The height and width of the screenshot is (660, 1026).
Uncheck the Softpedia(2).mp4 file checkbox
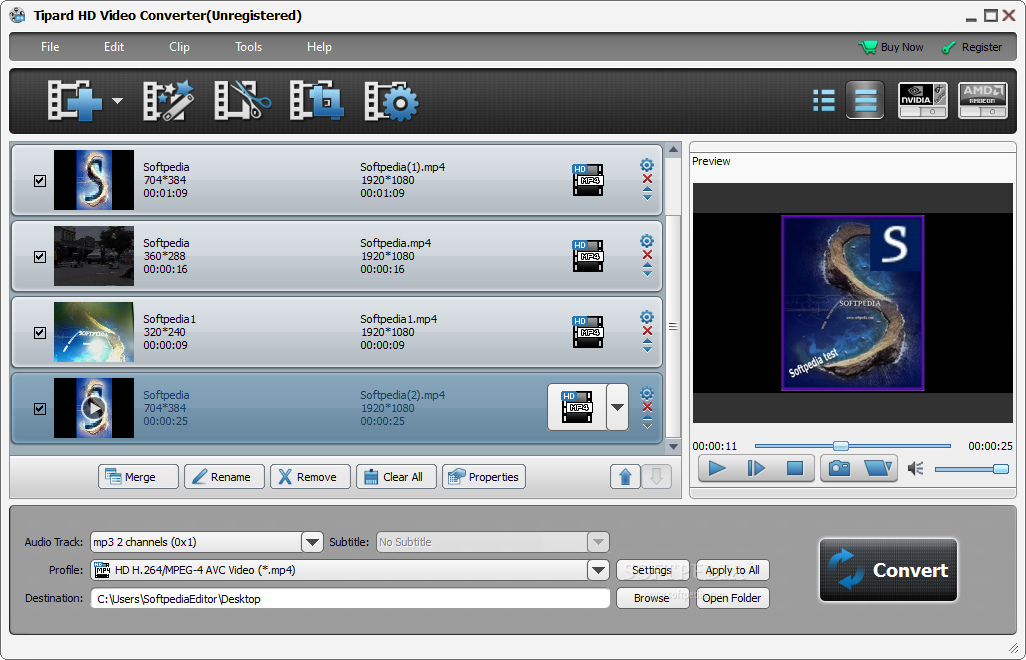(x=40, y=408)
